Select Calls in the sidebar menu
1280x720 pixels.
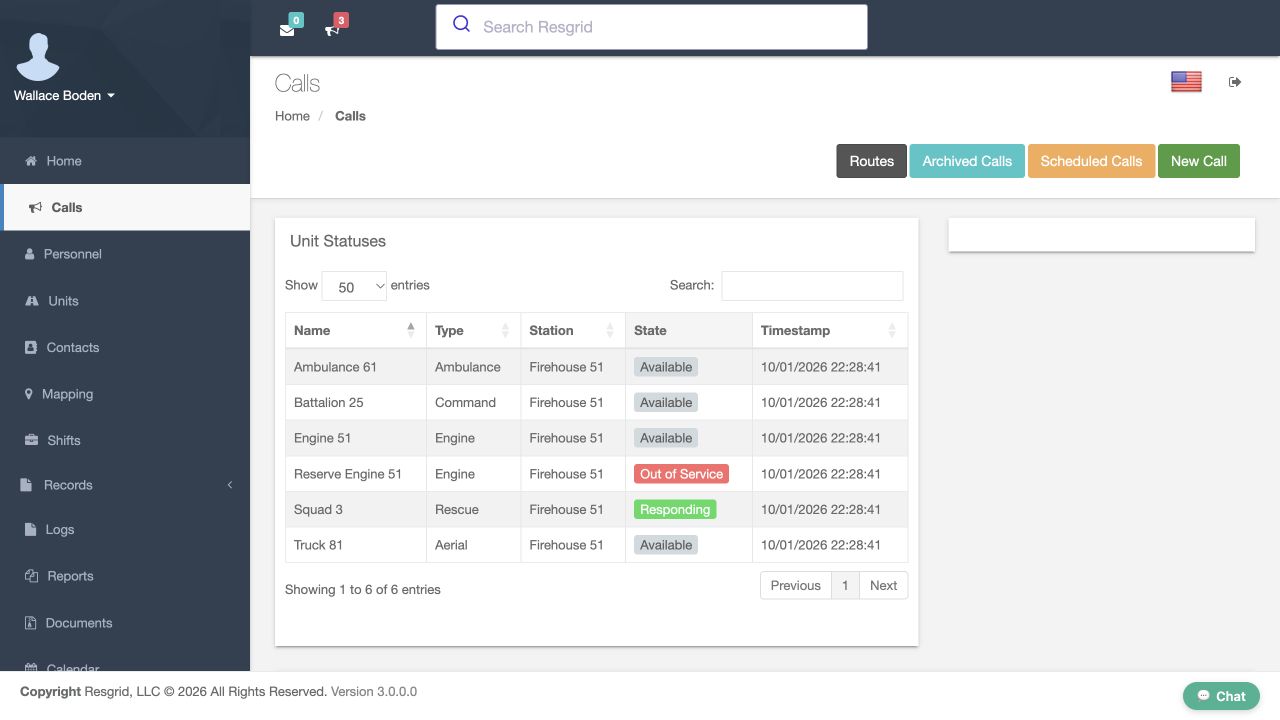click(x=125, y=208)
